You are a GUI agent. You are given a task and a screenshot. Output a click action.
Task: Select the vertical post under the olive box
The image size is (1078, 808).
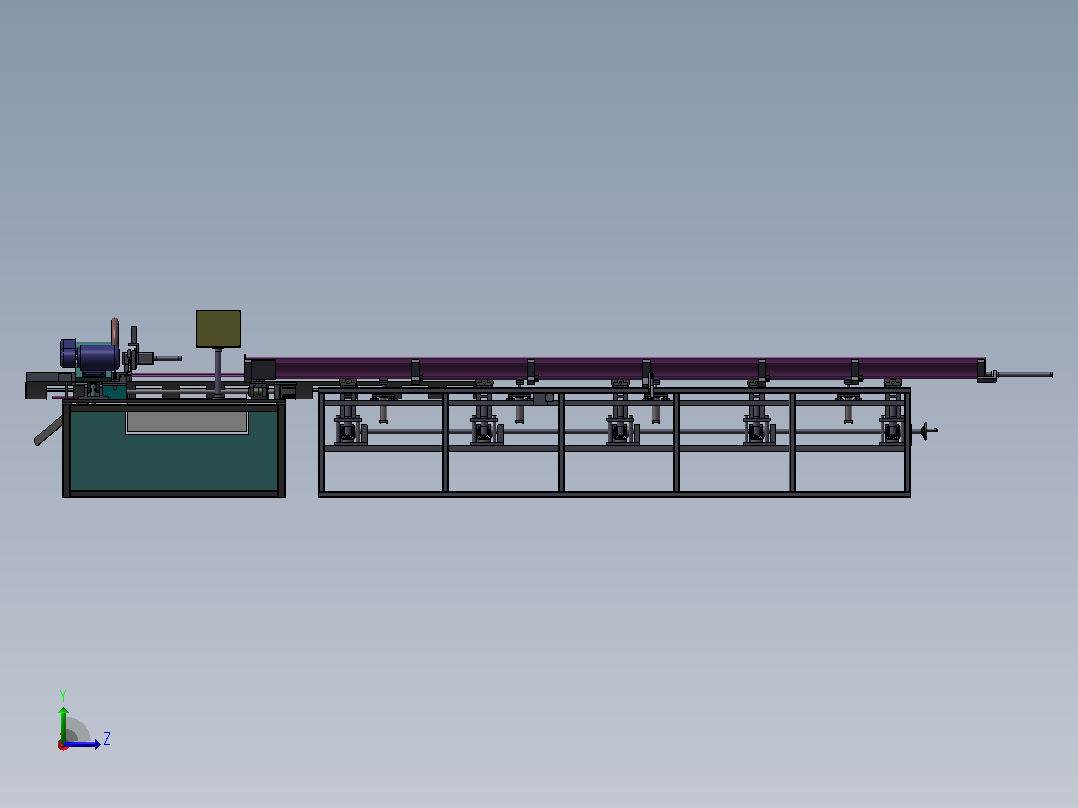pyautogui.click(x=218, y=372)
